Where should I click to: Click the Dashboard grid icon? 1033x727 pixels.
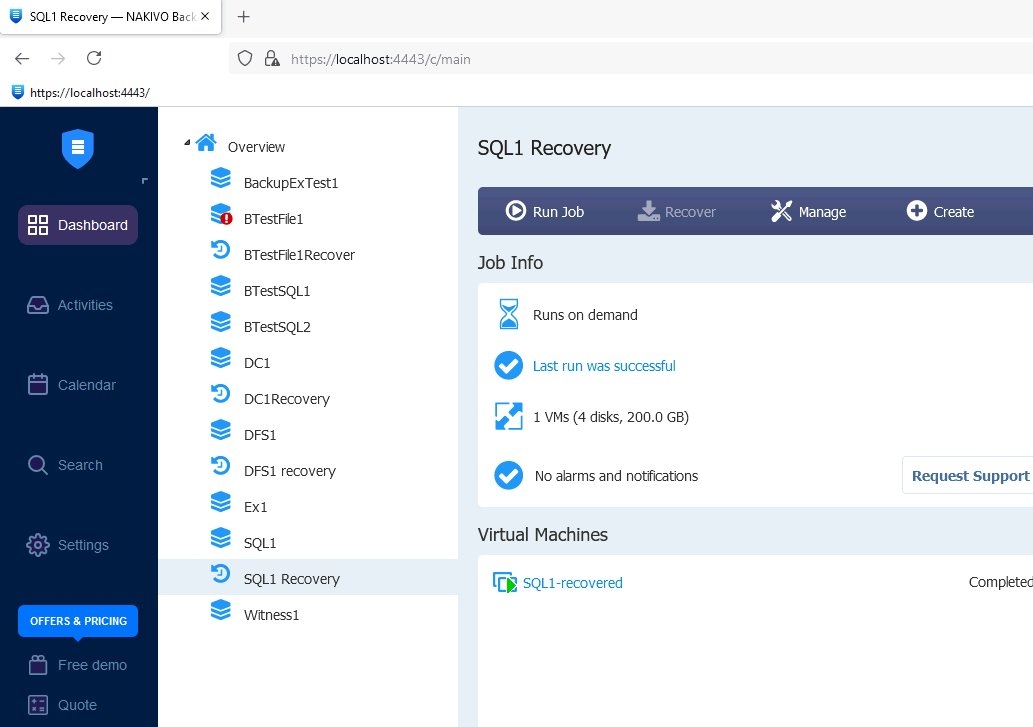[x=38, y=225]
